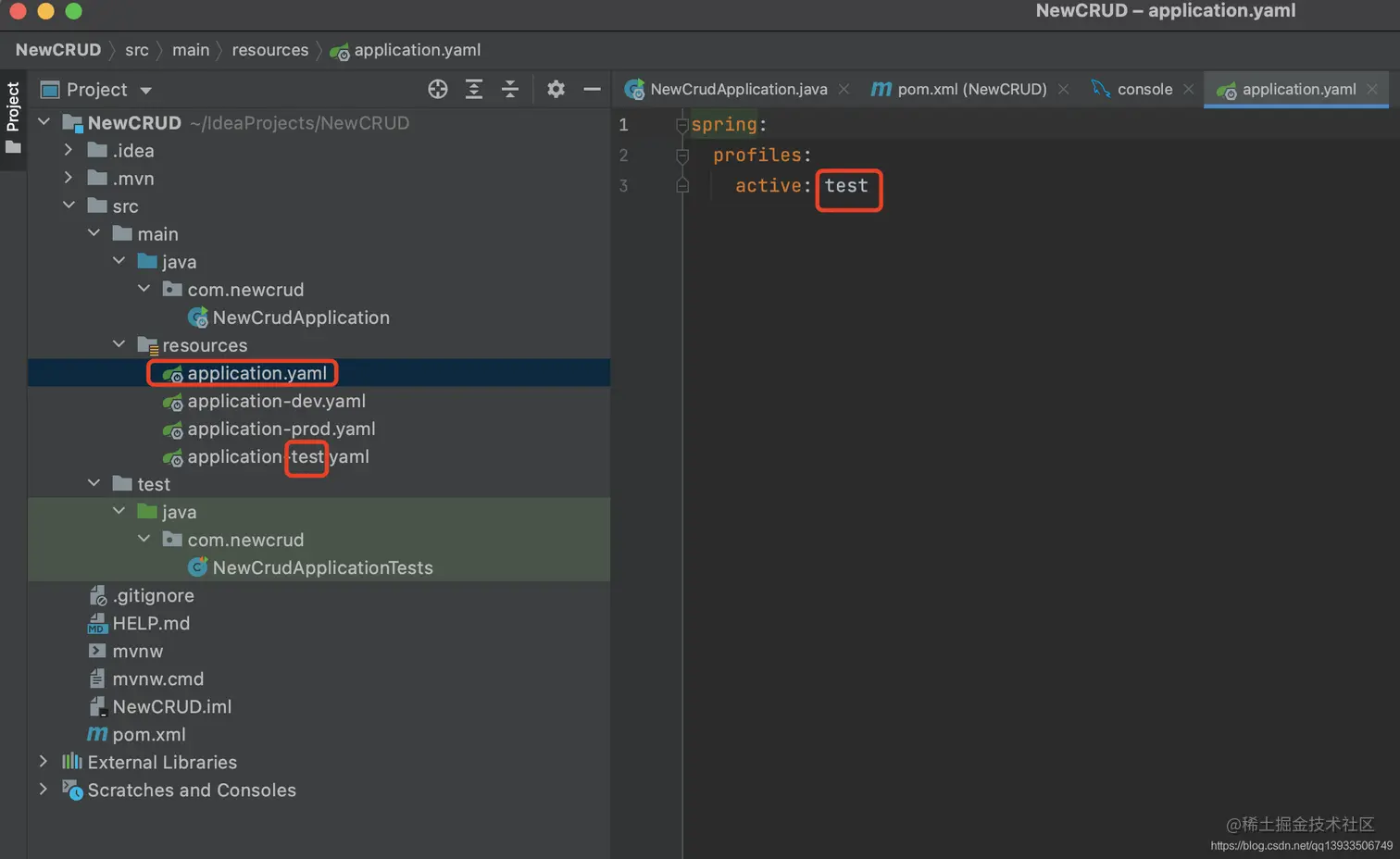Select NewCrudApplication class in tree

tap(300, 317)
